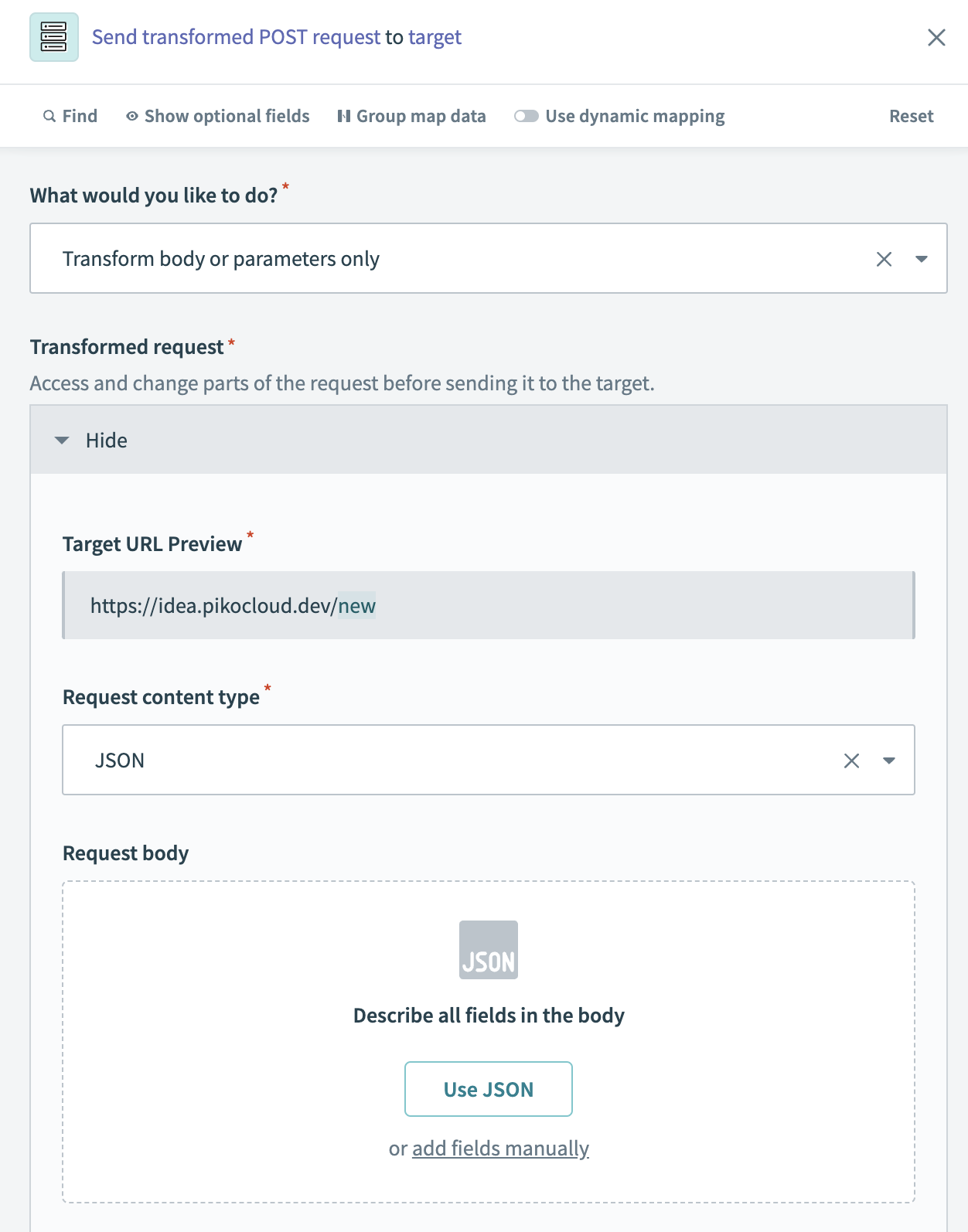Click the server action icon in header
The width and height of the screenshot is (968, 1232).
[54, 37]
